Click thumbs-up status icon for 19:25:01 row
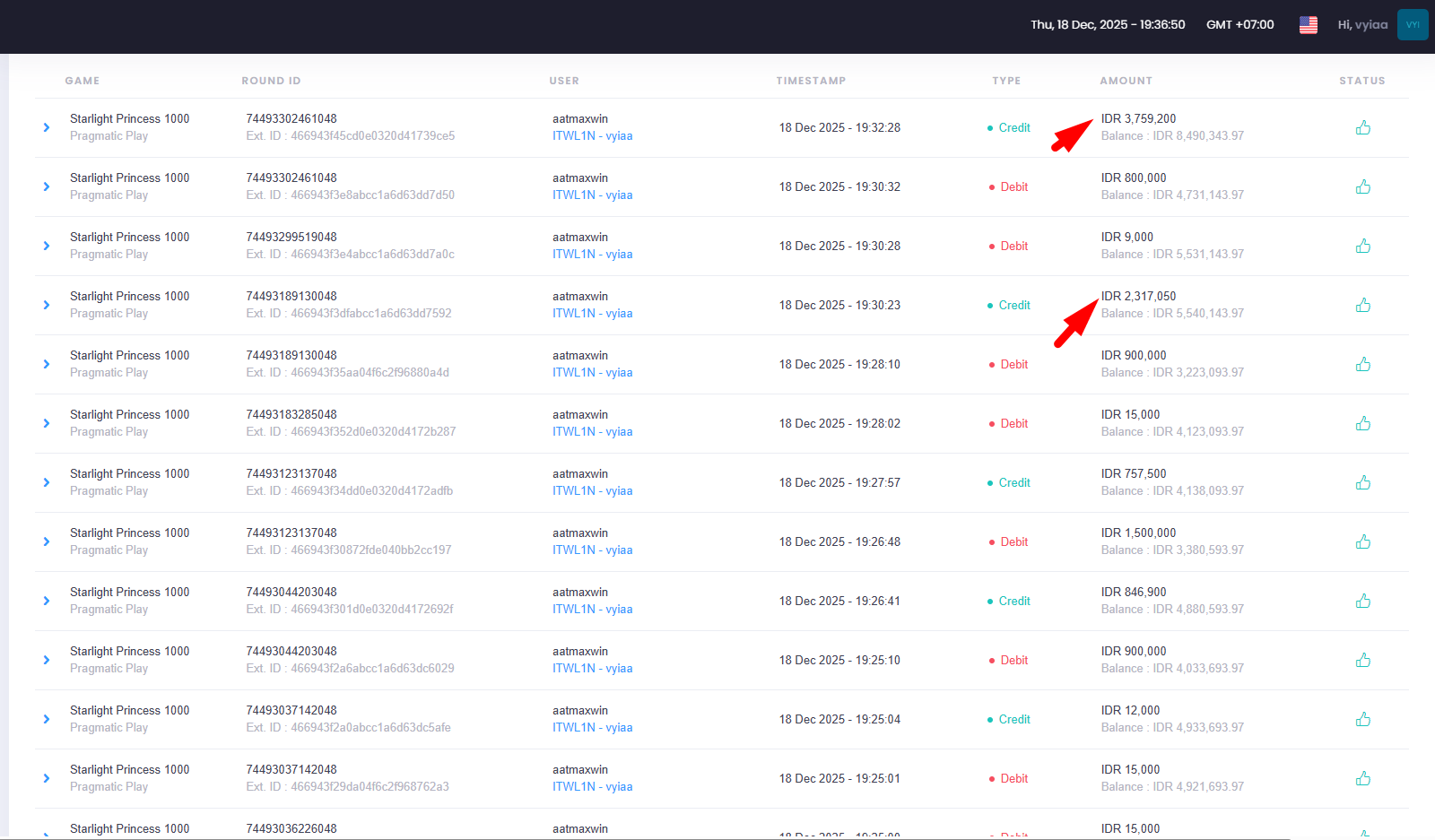 point(1363,778)
